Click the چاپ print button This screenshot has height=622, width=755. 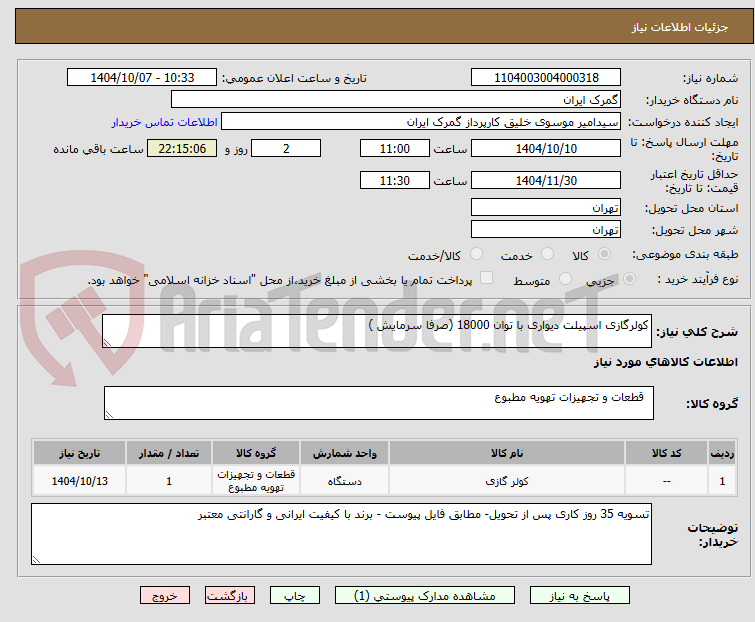(295, 596)
